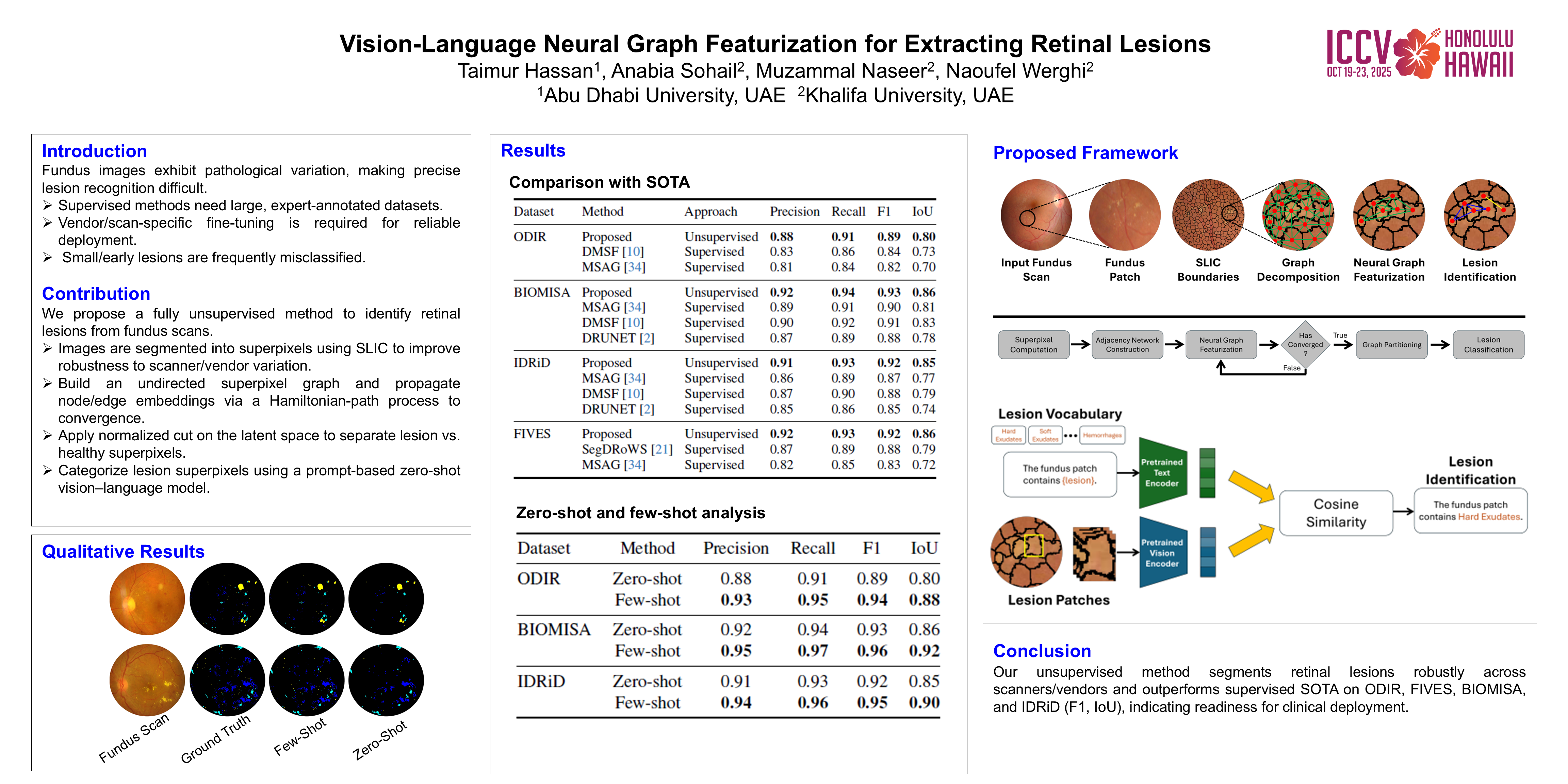Click the Input Fundus Scan image

[1036, 214]
